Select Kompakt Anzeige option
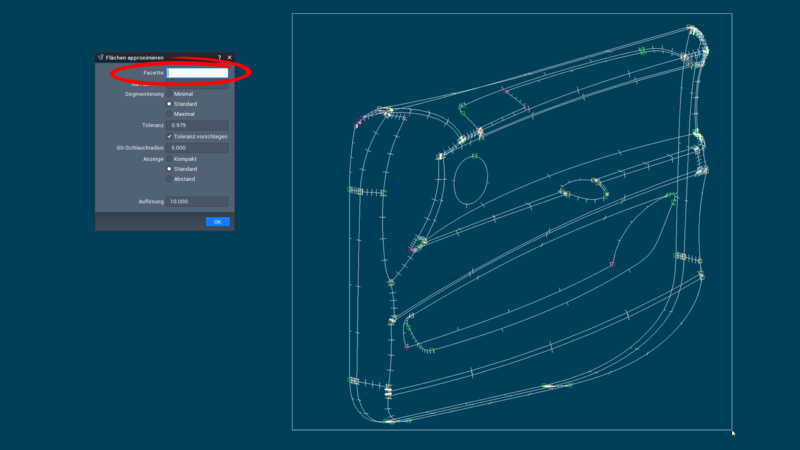Image resolution: width=800 pixels, height=450 pixels. point(169,159)
